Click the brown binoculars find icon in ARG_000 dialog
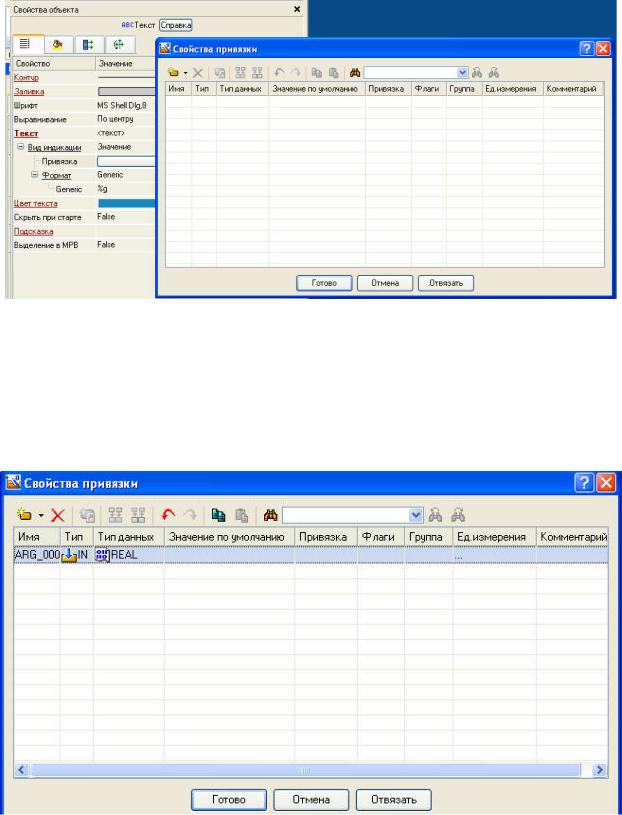 pyautogui.click(x=271, y=515)
